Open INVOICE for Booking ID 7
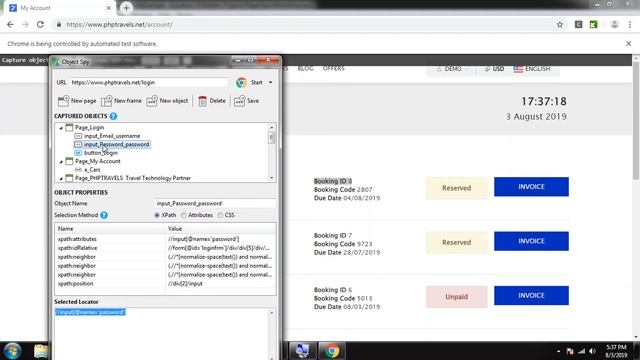 pos(531,241)
